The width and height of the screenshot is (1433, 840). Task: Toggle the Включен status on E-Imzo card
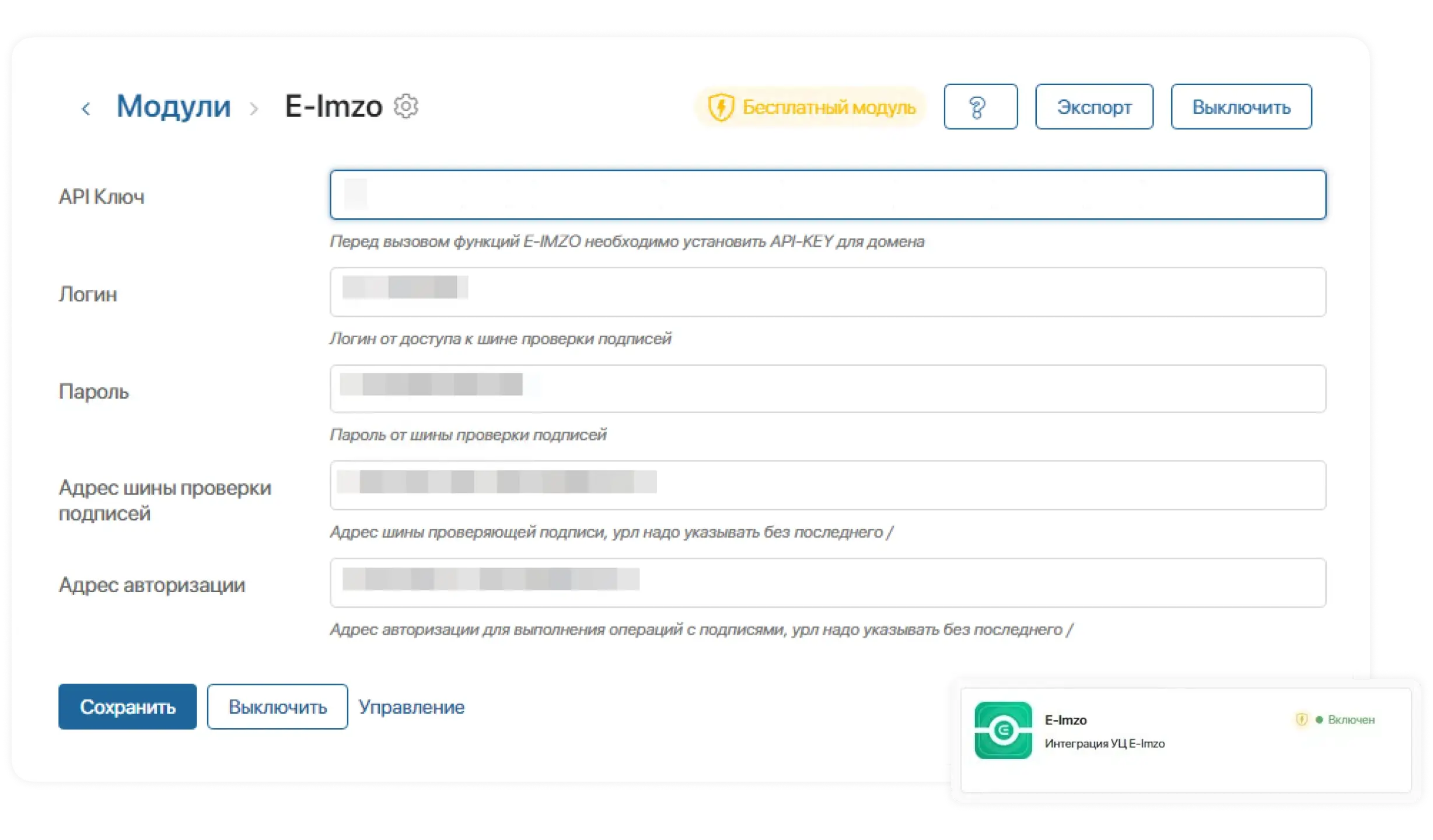click(1354, 720)
